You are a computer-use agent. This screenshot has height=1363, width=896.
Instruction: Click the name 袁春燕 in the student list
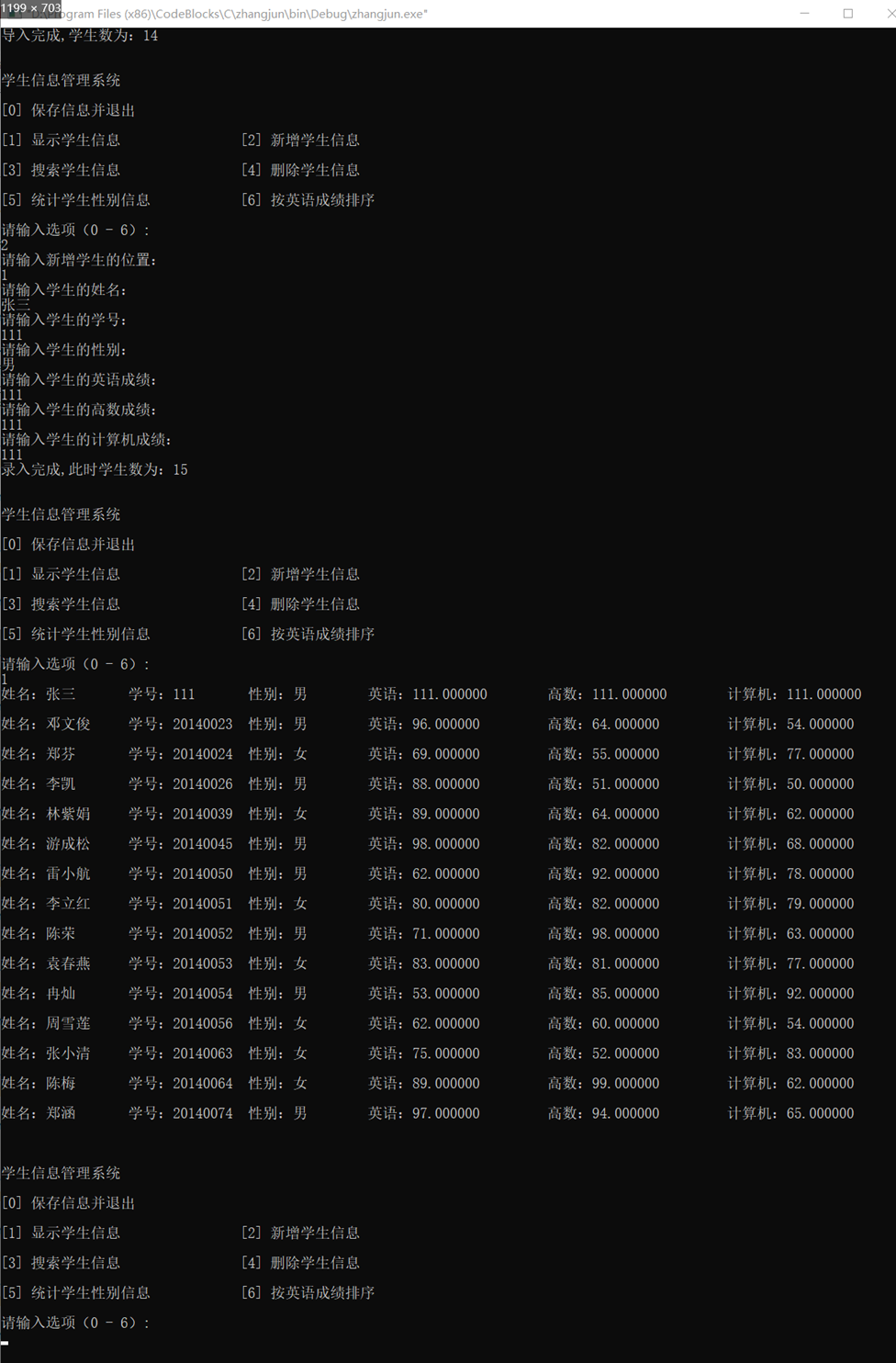pyautogui.click(x=69, y=964)
